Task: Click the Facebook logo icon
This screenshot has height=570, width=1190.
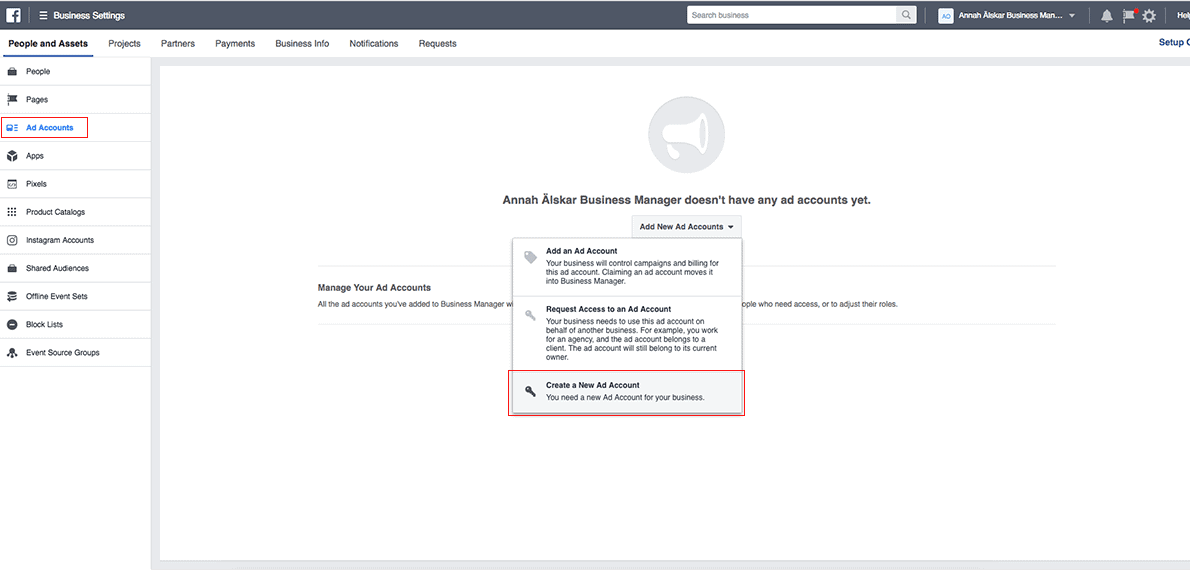Action: point(13,15)
